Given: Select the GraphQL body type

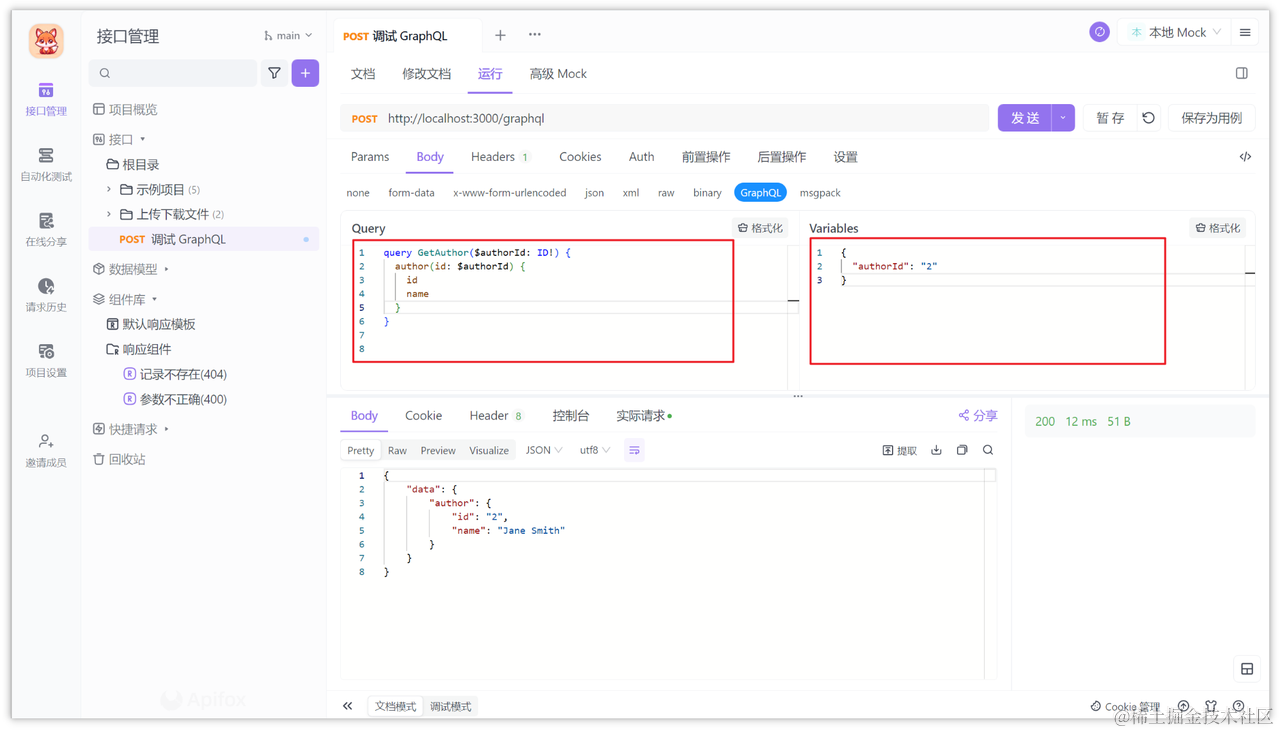Looking at the screenshot, I should [x=760, y=193].
